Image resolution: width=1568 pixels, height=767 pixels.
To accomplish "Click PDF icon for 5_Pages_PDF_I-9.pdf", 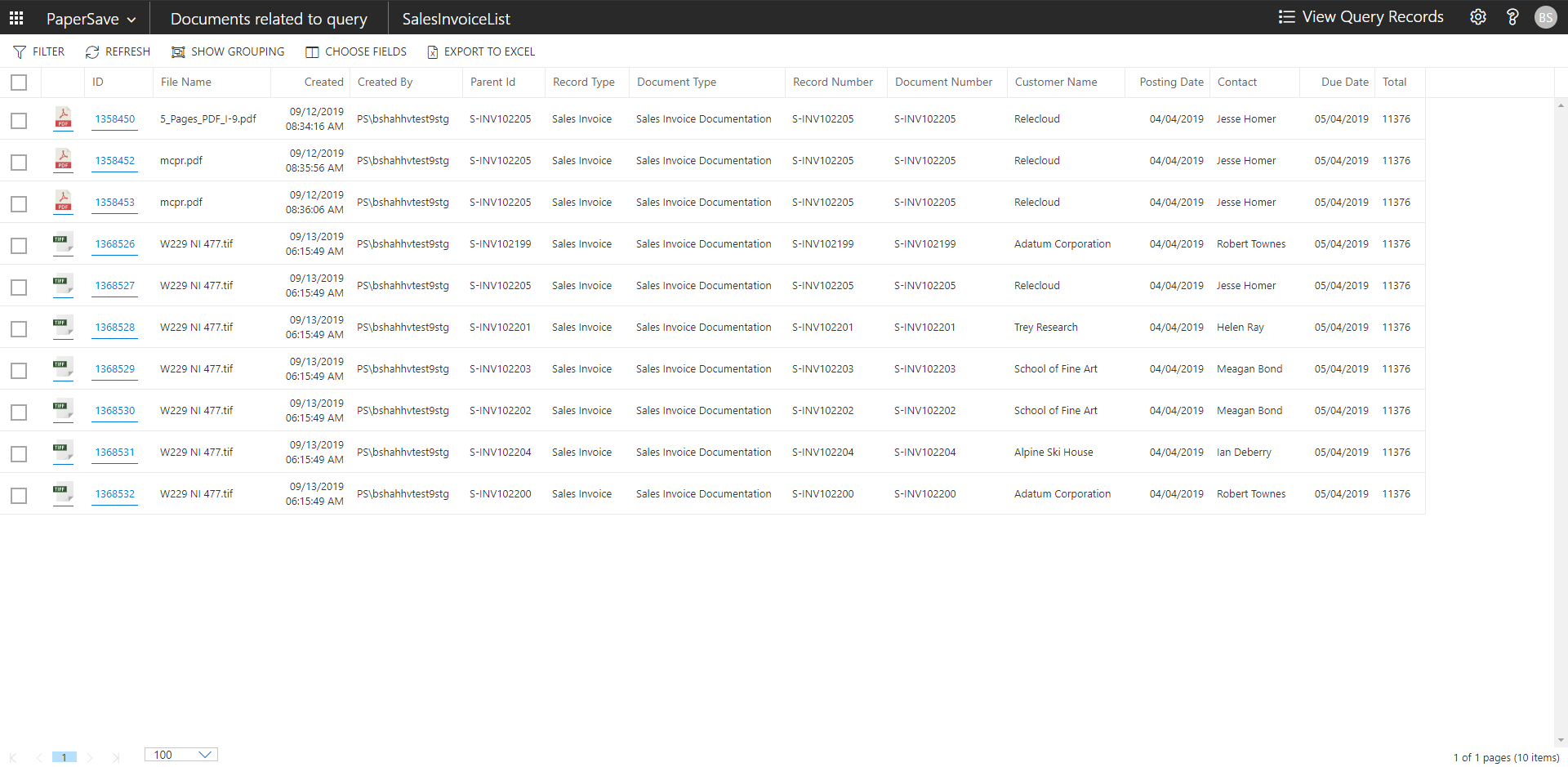I will 63,118.
